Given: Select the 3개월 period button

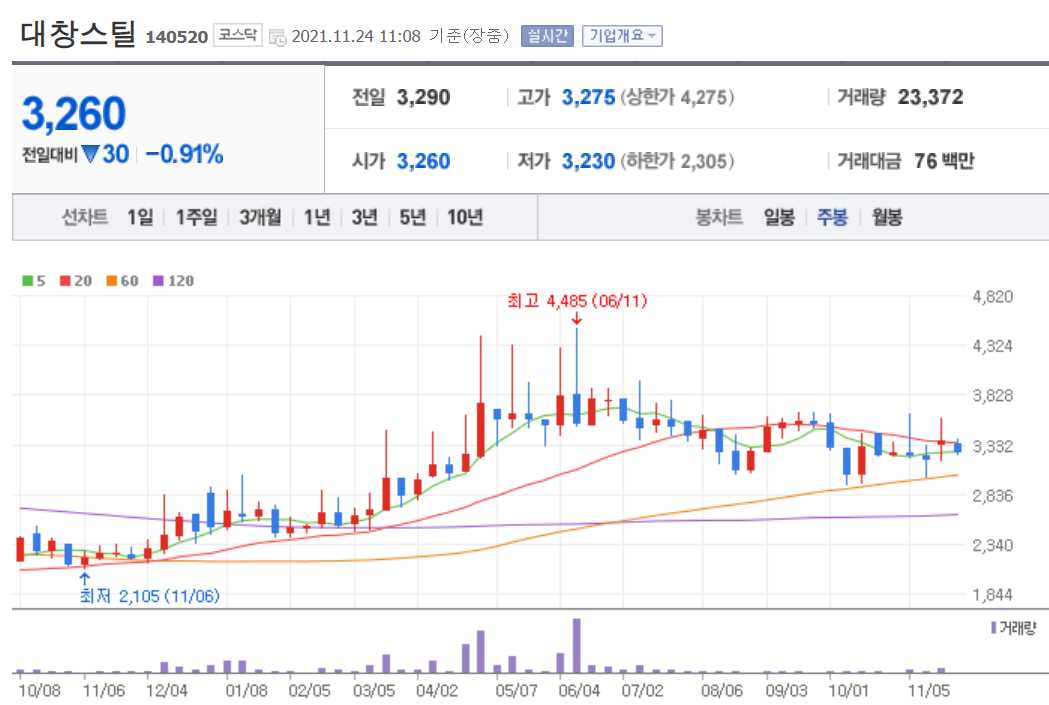Looking at the screenshot, I should point(259,217).
